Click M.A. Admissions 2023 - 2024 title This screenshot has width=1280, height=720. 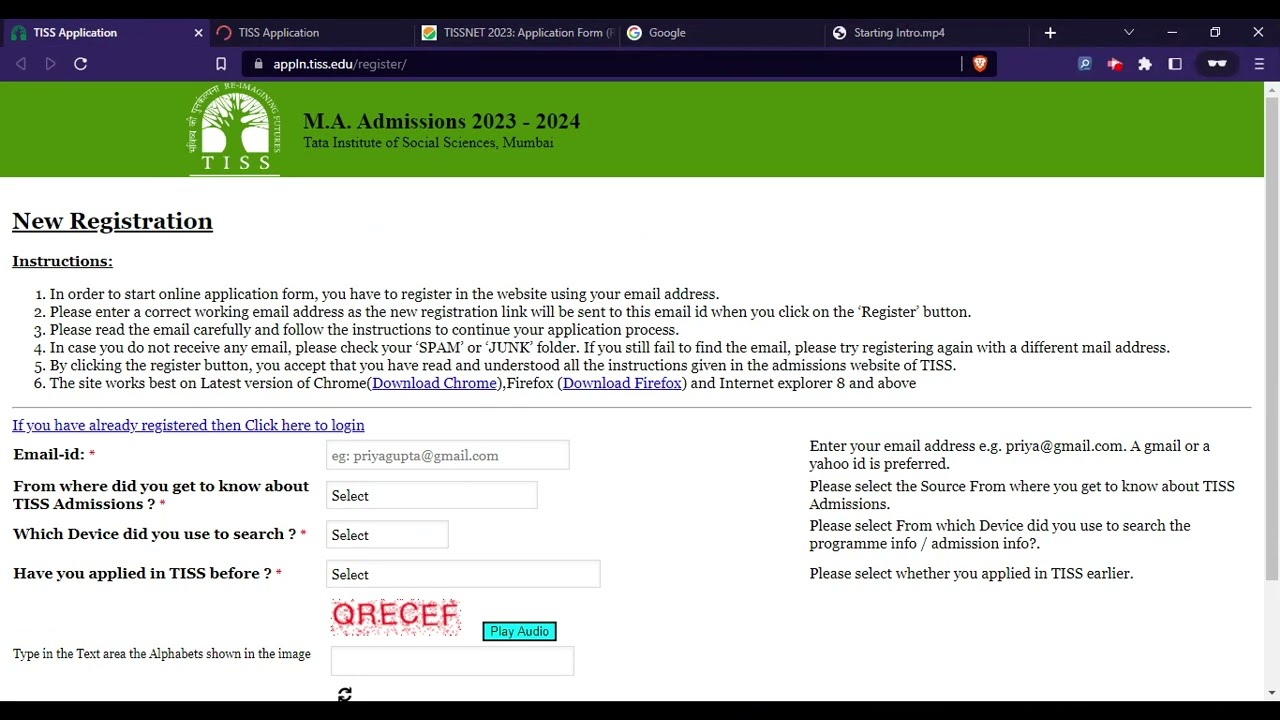click(x=441, y=121)
